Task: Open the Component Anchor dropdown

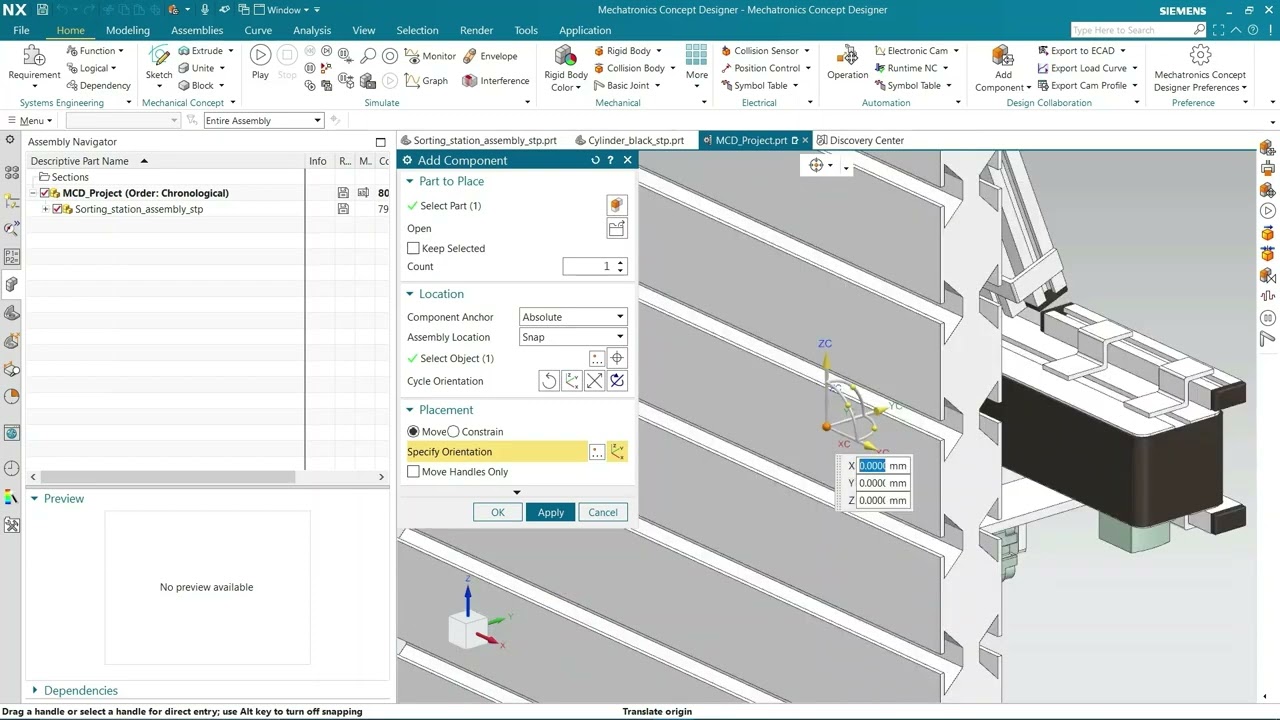Action: (x=573, y=317)
